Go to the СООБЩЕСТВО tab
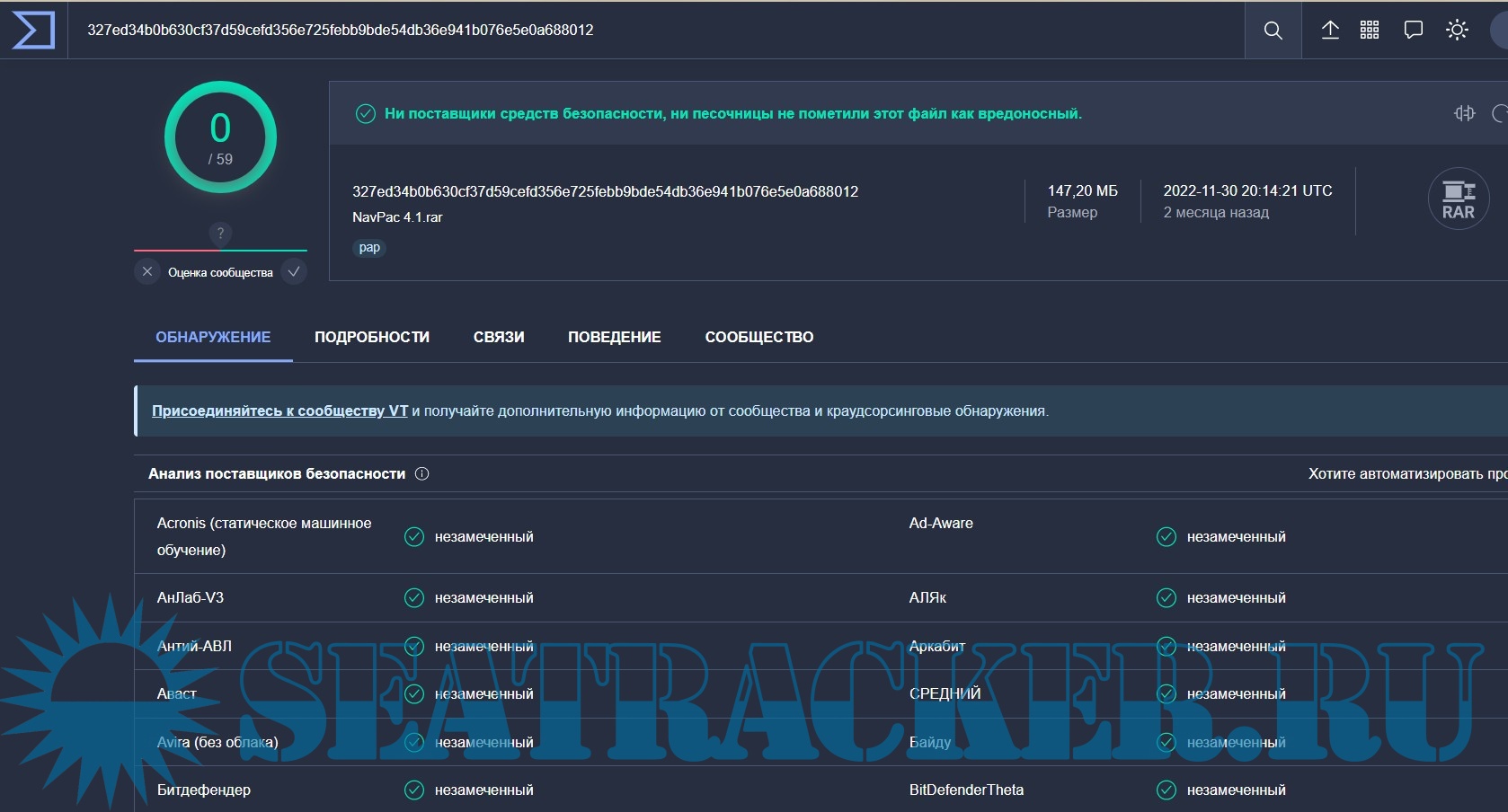The image size is (1508, 812). point(759,338)
